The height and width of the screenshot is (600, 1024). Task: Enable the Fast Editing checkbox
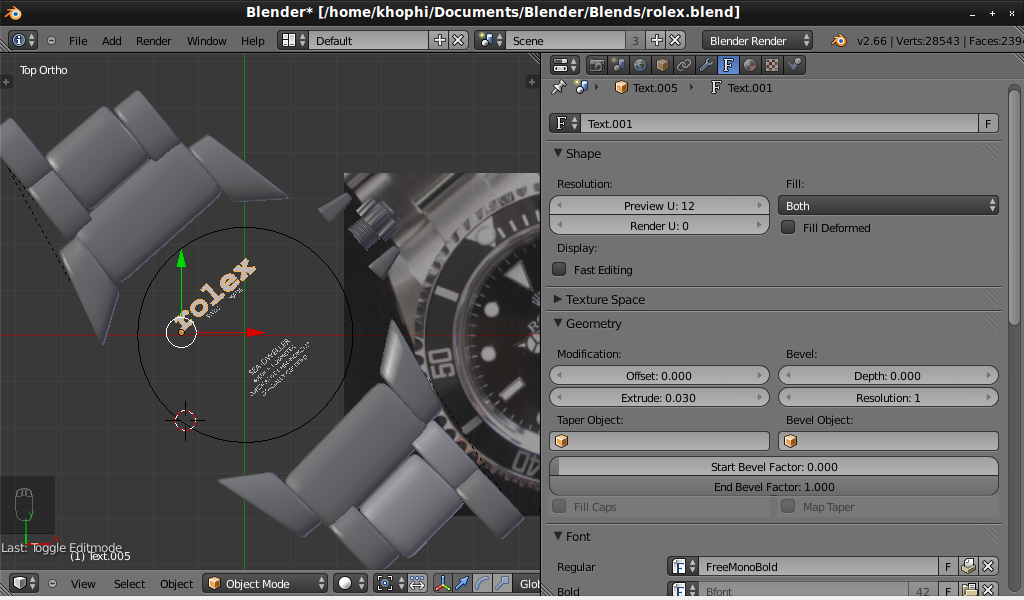(x=559, y=270)
